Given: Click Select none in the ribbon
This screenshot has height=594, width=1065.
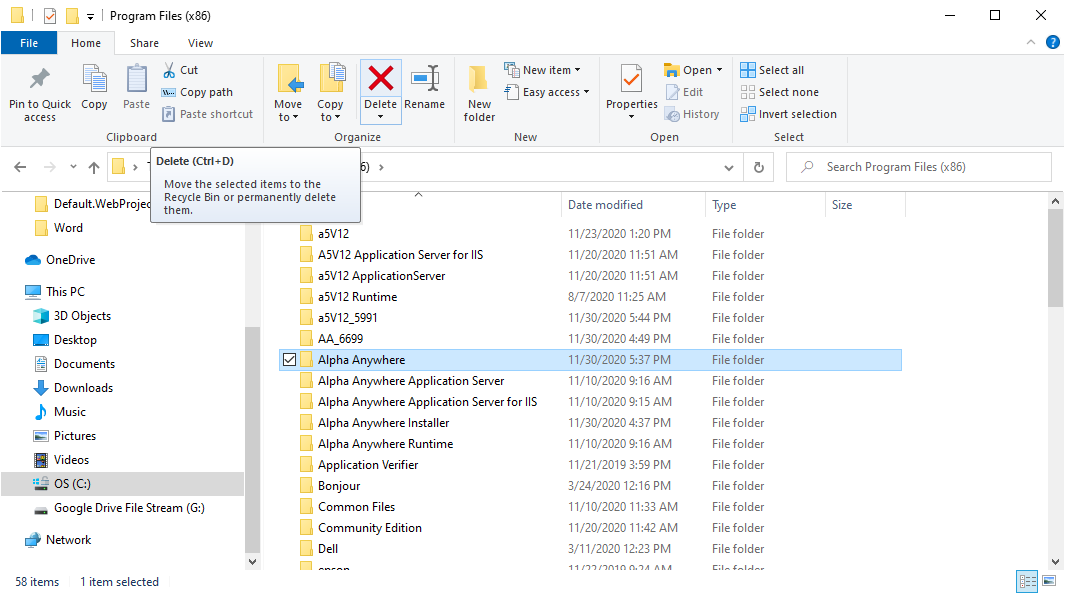Looking at the screenshot, I should (x=780, y=92).
